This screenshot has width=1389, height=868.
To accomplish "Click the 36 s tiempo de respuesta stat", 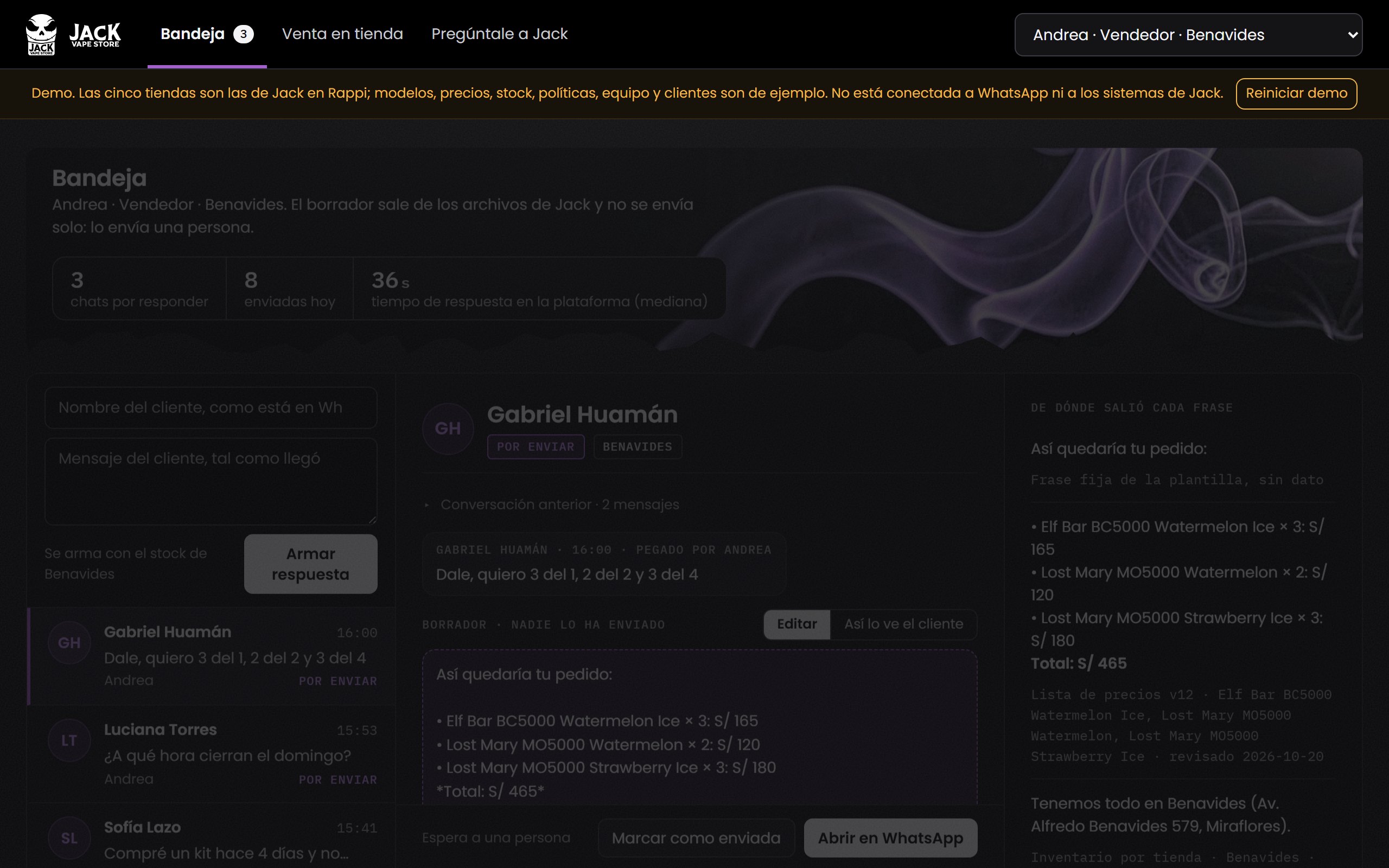I will pyautogui.click(x=539, y=288).
